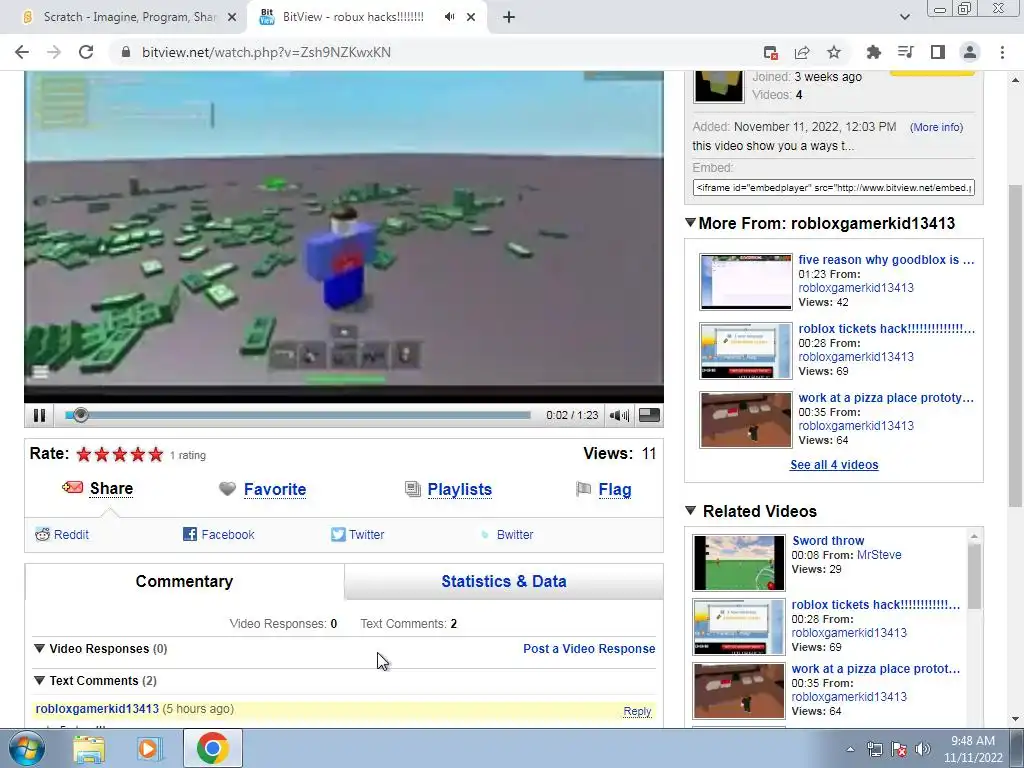
Task: Pause the video with the pause button
Action: click(x=39, y=415)
